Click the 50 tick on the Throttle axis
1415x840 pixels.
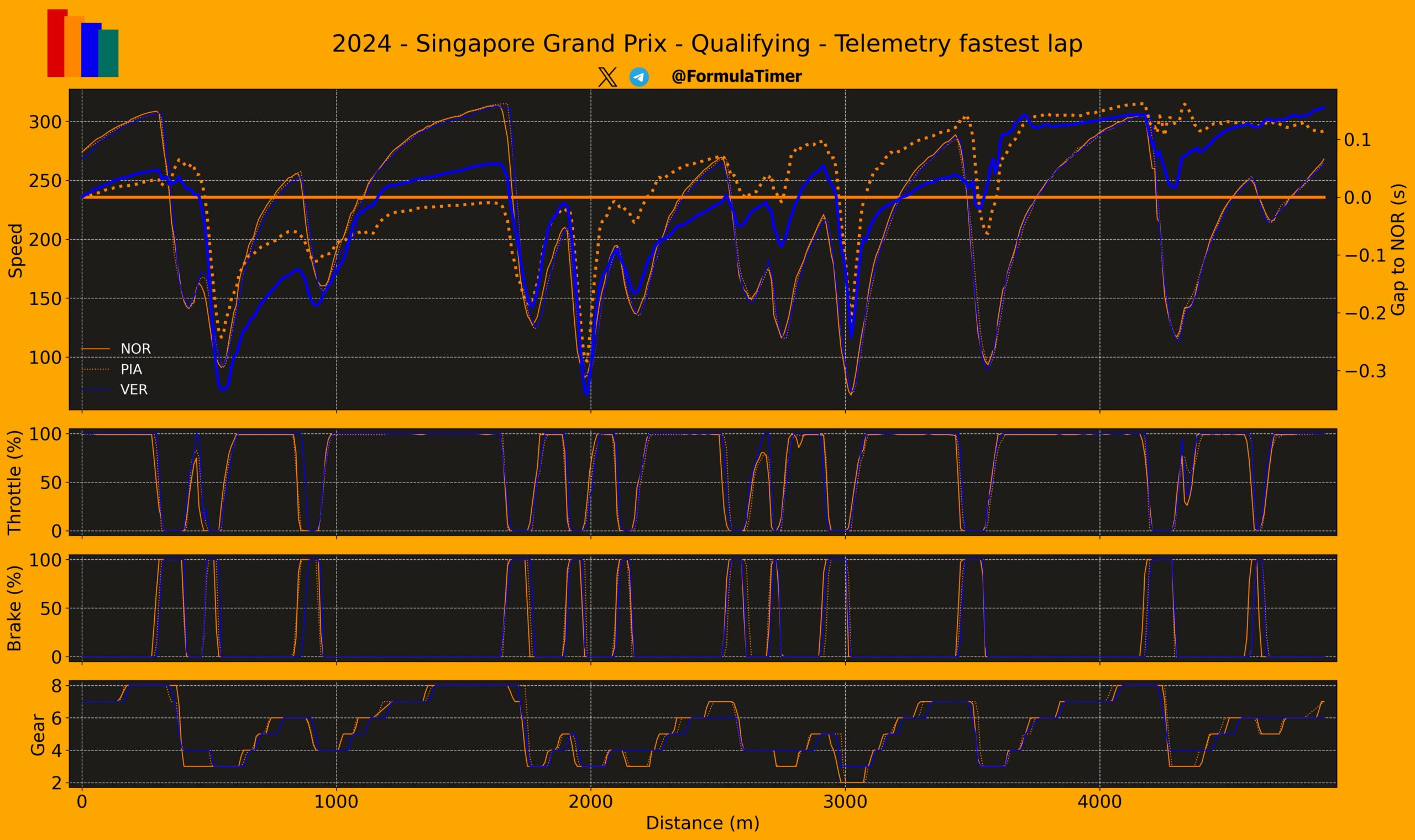50,483
